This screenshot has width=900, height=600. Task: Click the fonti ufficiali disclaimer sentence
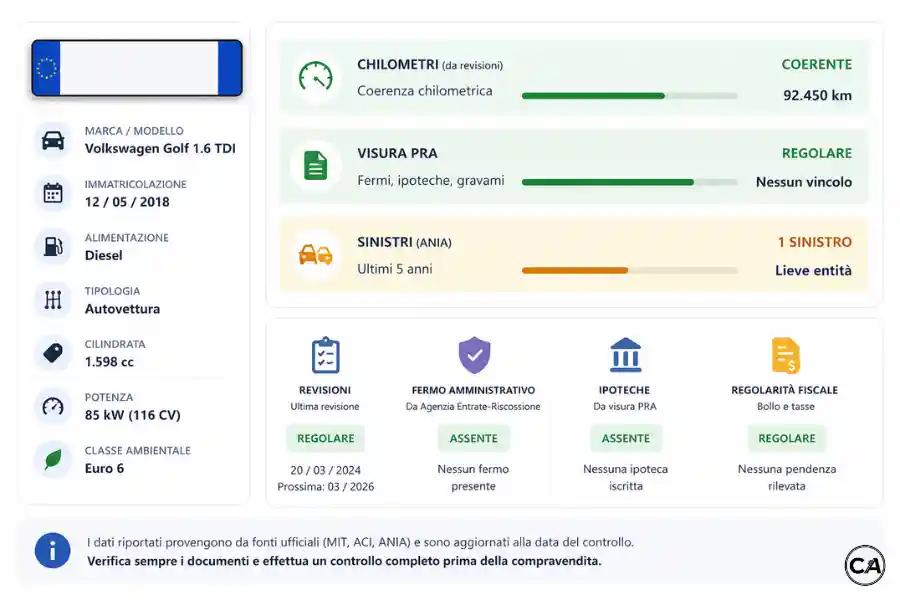[x=360, y=542]
